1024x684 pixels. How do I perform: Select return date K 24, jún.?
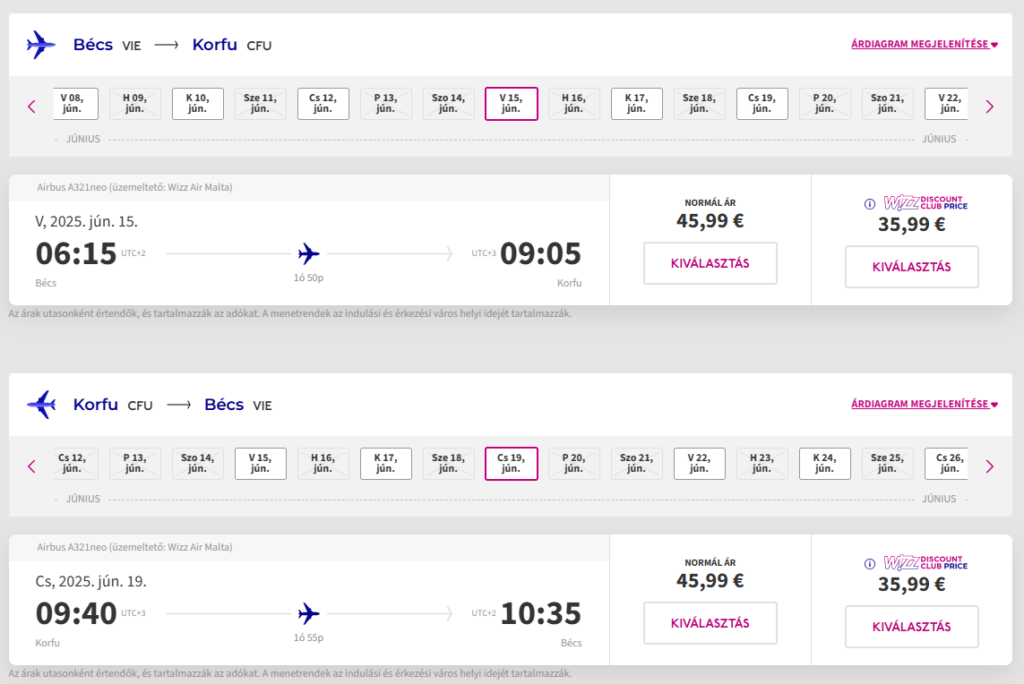tap(825, 463)
